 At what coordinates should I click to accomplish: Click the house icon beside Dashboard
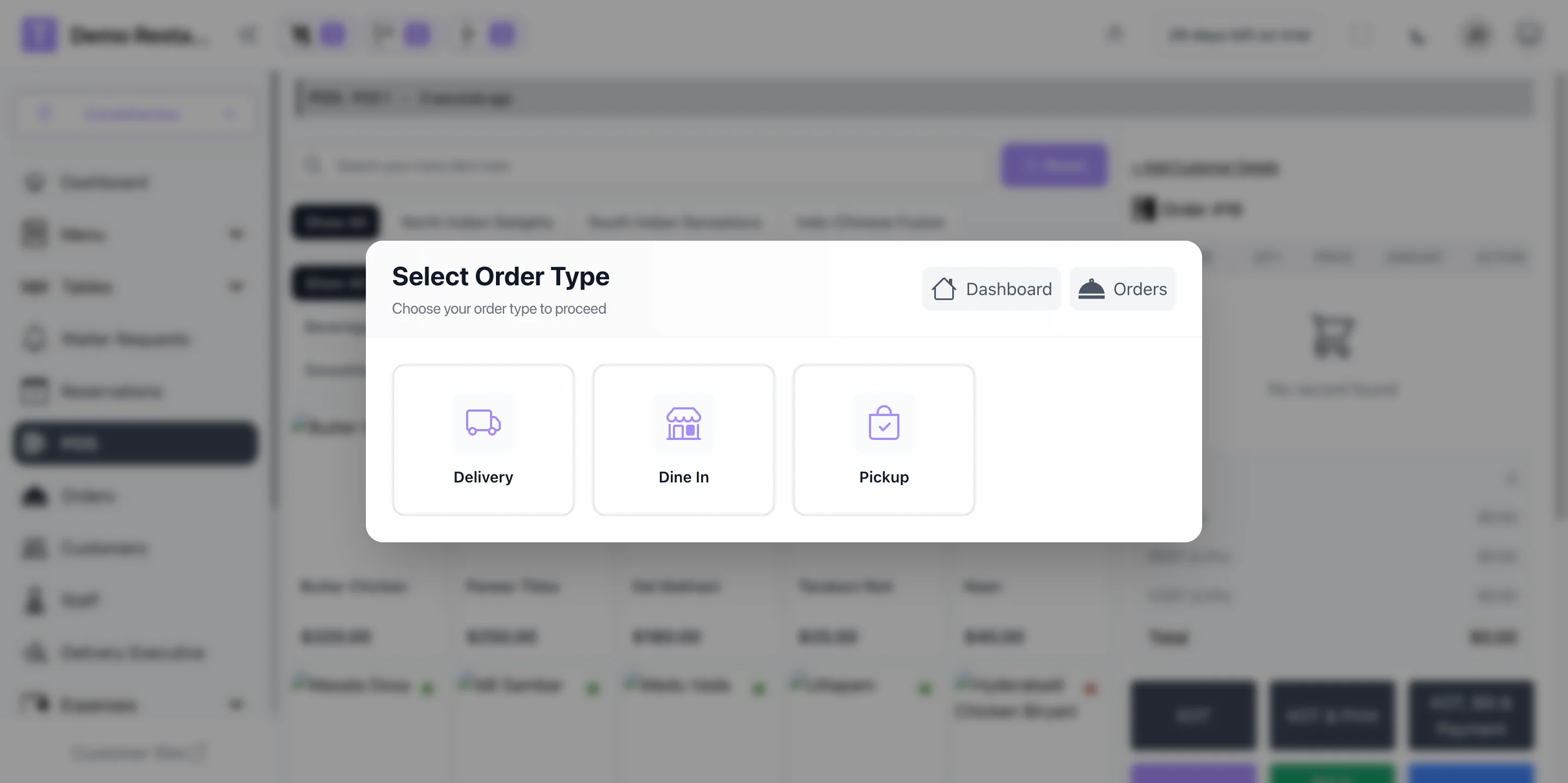tap(944, 289)
